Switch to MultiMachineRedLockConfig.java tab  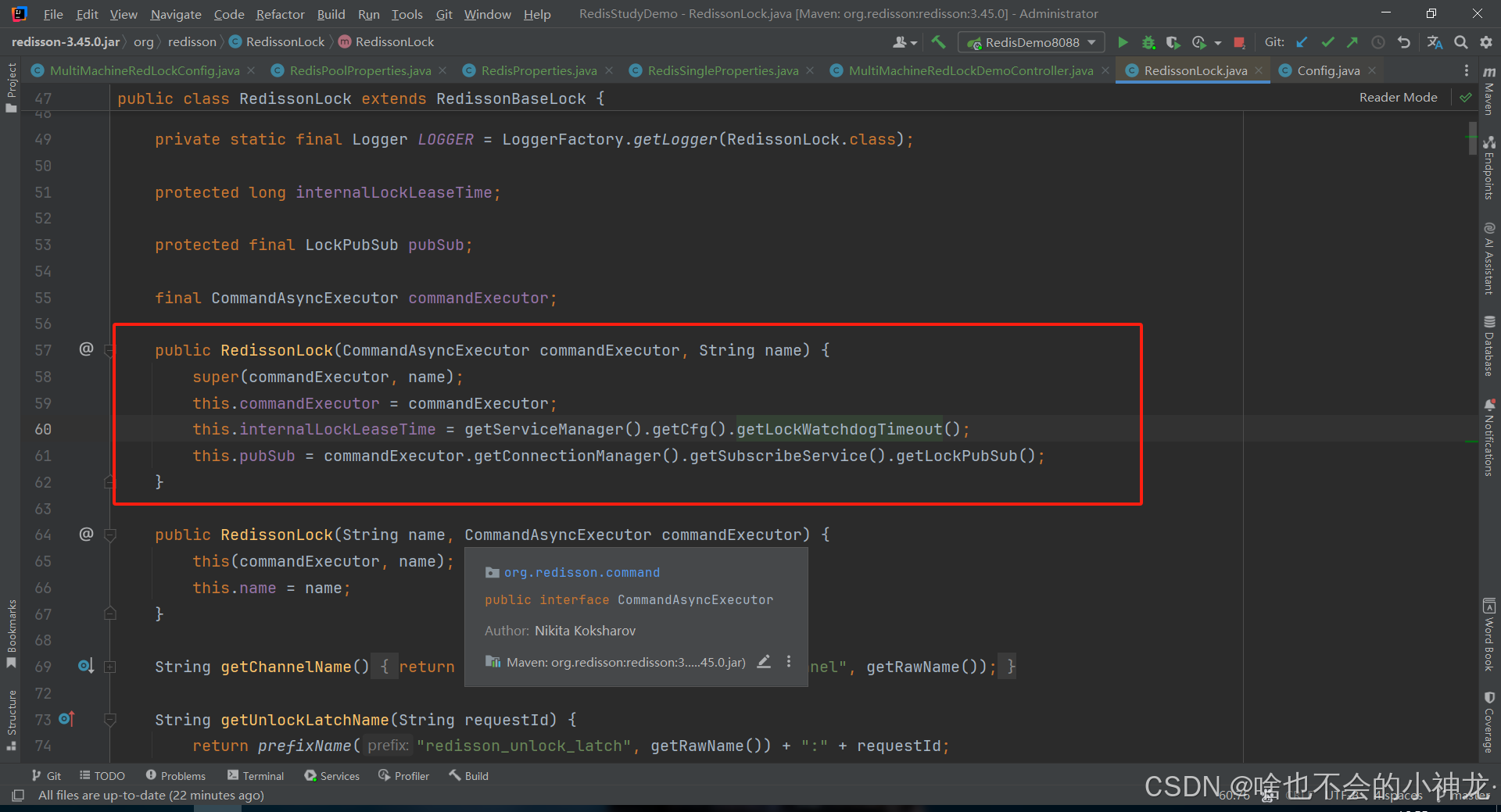coord(144,70)
